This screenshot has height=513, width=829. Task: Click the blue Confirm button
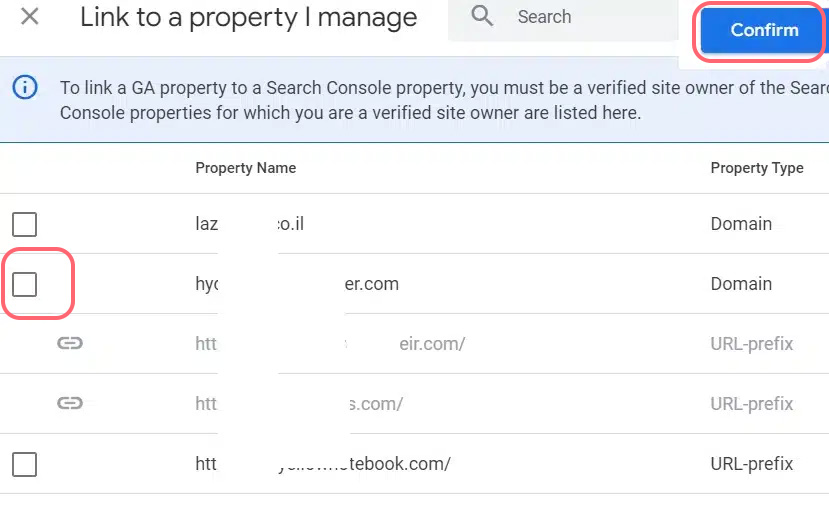763,30
